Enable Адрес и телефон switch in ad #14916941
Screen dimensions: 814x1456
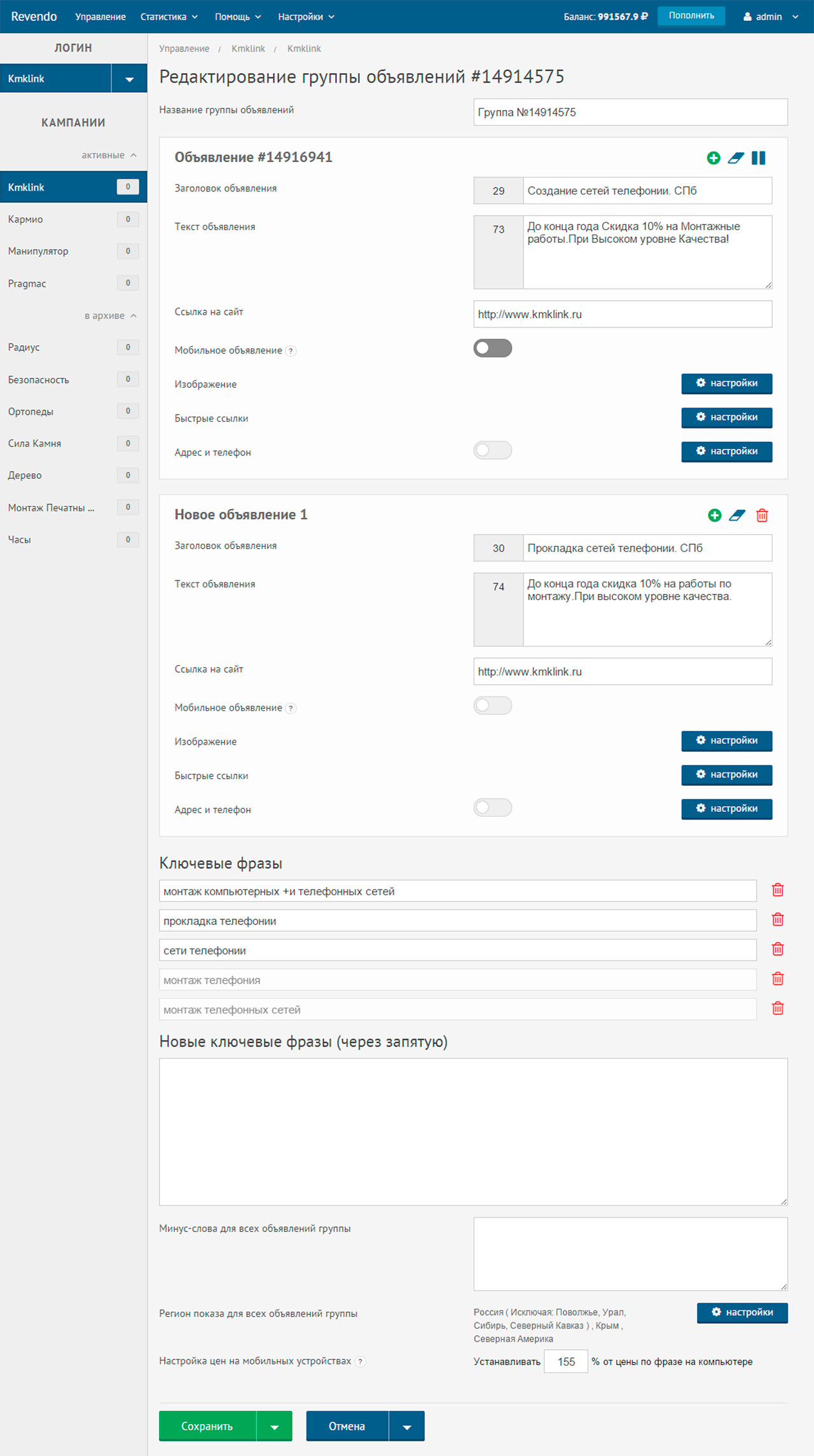coord(493,451)
